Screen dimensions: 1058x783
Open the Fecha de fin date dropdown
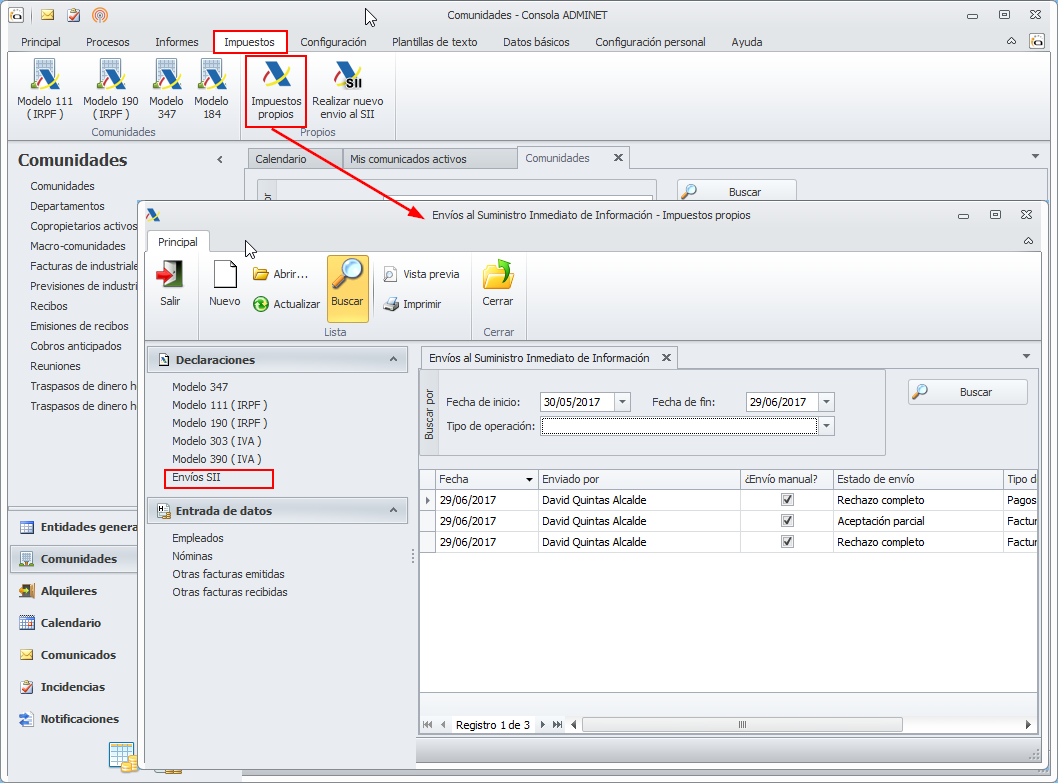(x=827, y=402)
